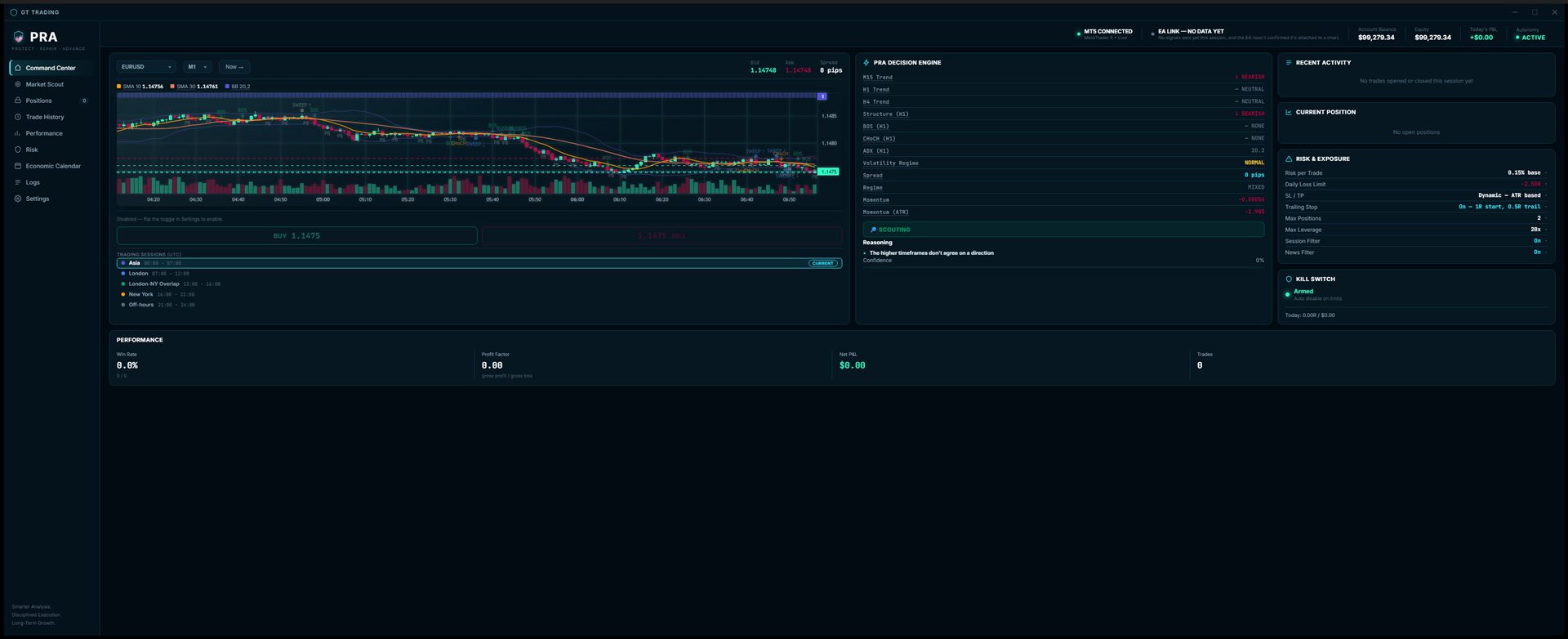
Task: Click the Current Position chart icon
Action: tap(1289, 112)
